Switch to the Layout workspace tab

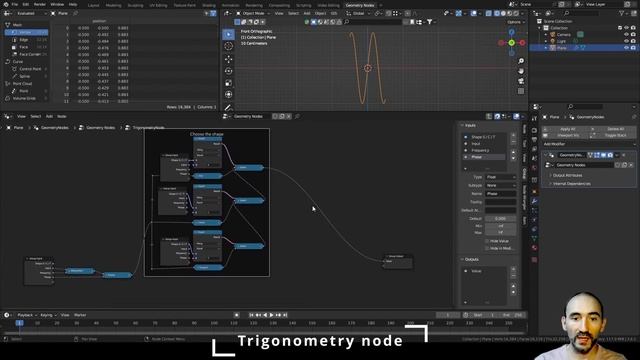point(93,5)
